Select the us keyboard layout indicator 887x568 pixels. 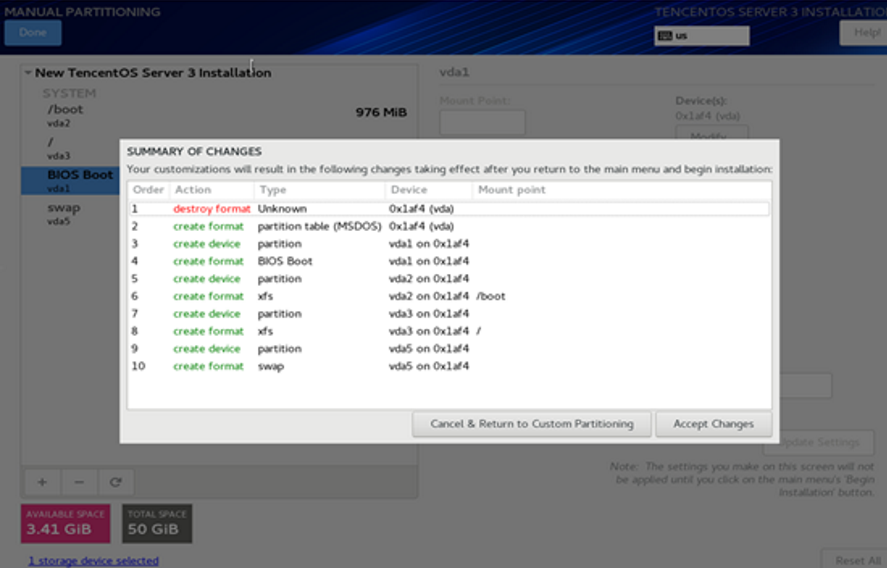[701, 36]
